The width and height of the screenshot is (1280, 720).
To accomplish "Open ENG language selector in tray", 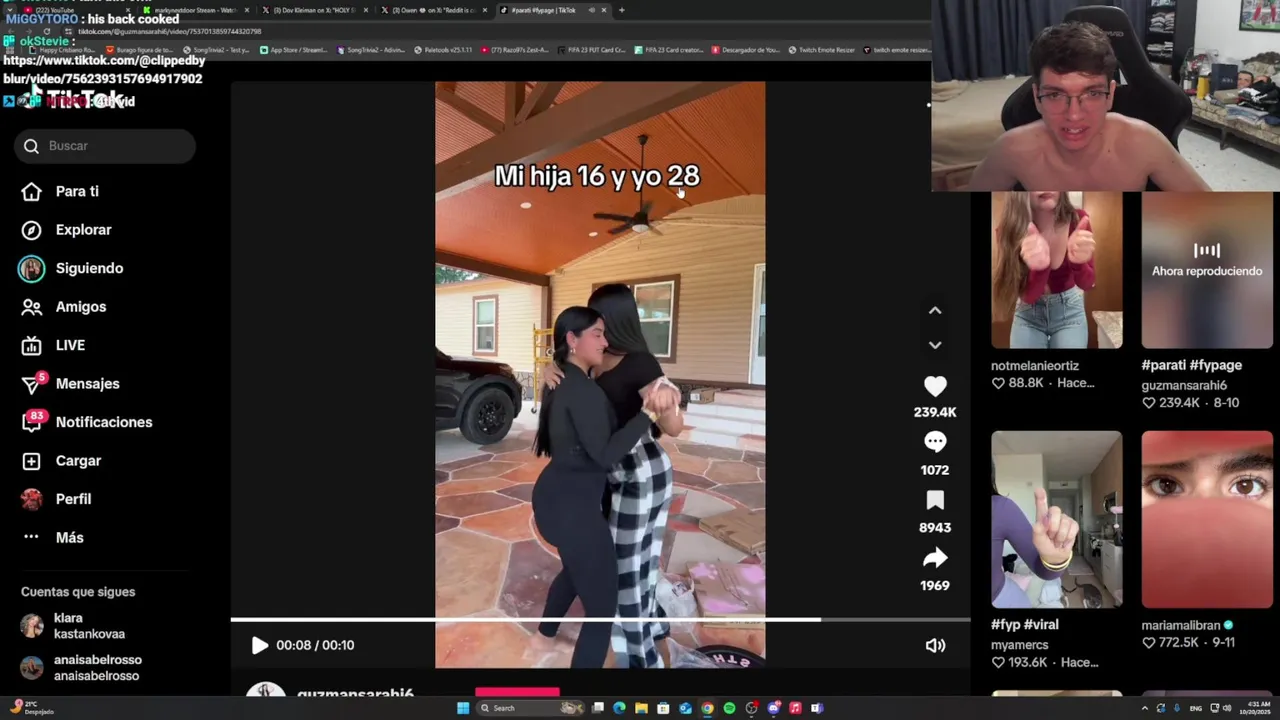I will tap(1195, 708).
